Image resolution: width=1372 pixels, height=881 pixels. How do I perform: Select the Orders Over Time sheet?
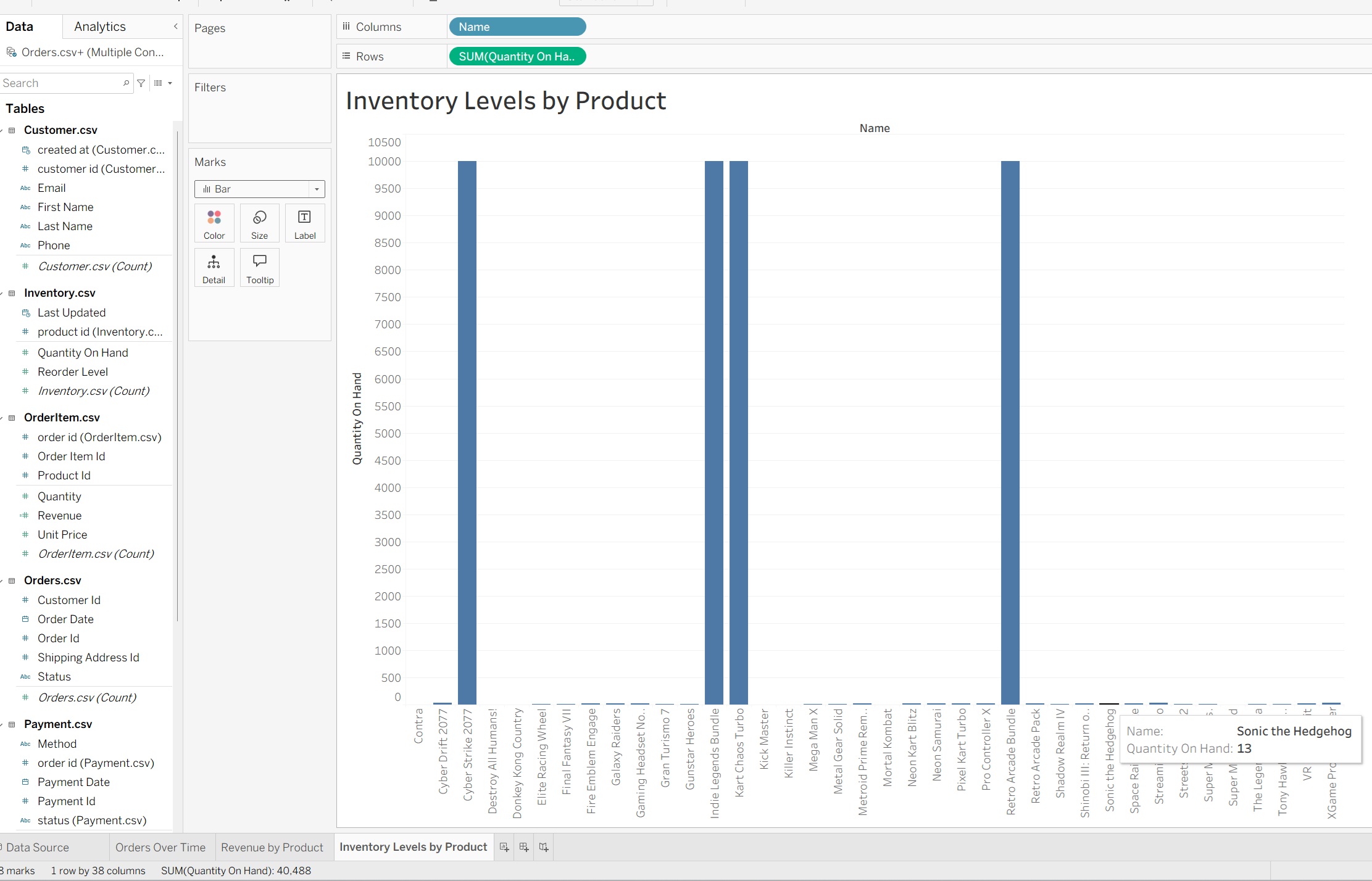click(160, 847)
